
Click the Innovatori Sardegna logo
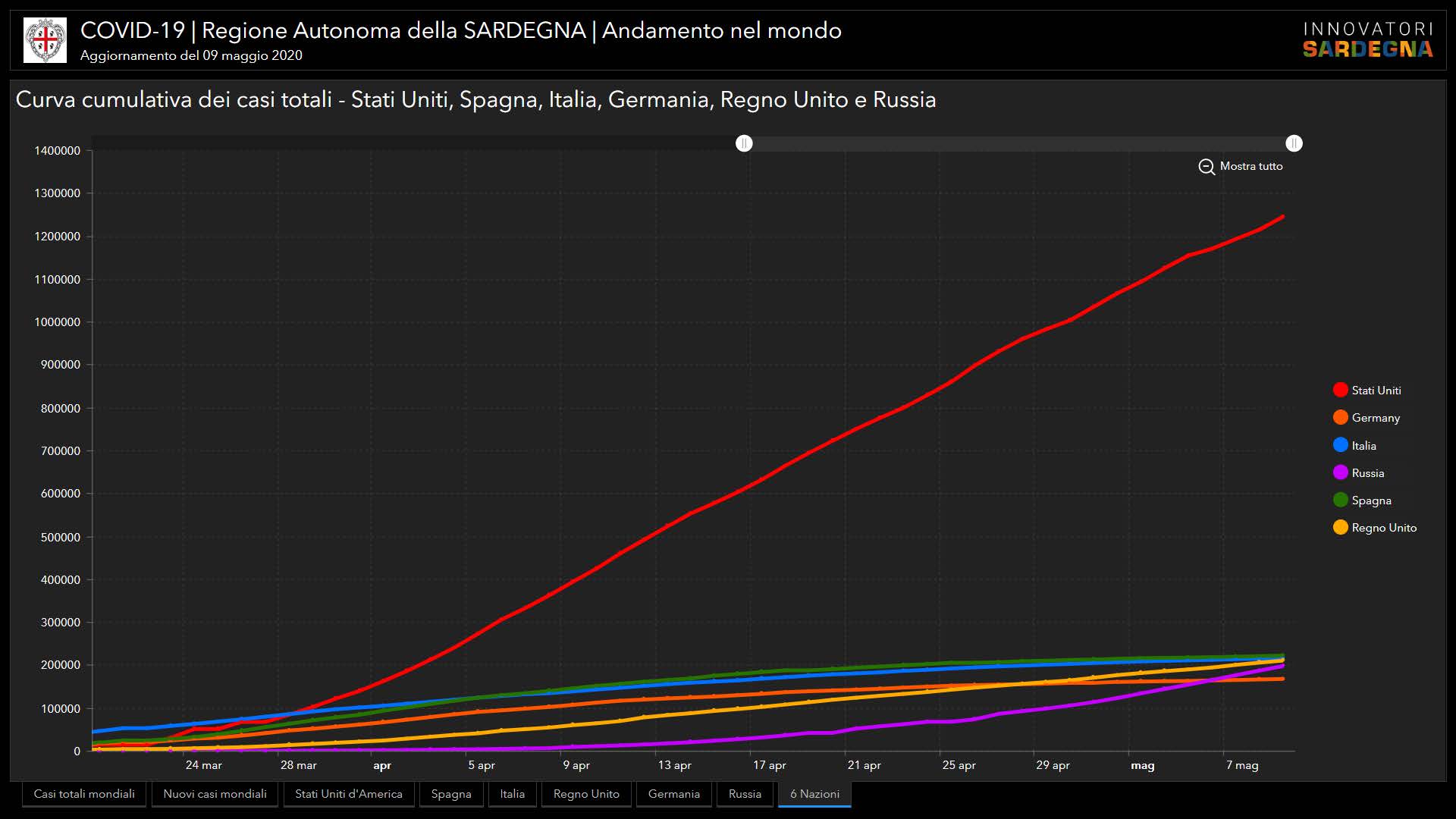[1367, 40]
